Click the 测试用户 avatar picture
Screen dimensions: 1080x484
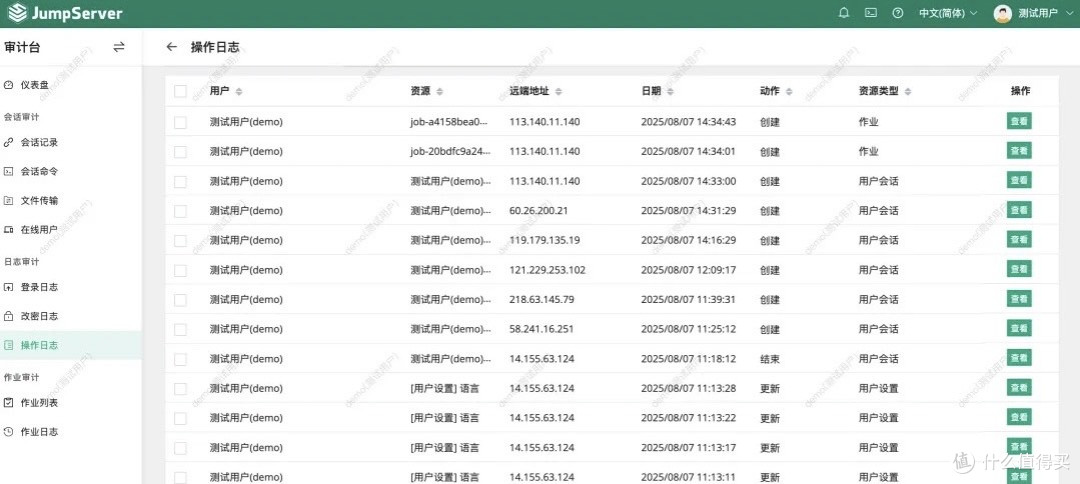[1003, 13]
